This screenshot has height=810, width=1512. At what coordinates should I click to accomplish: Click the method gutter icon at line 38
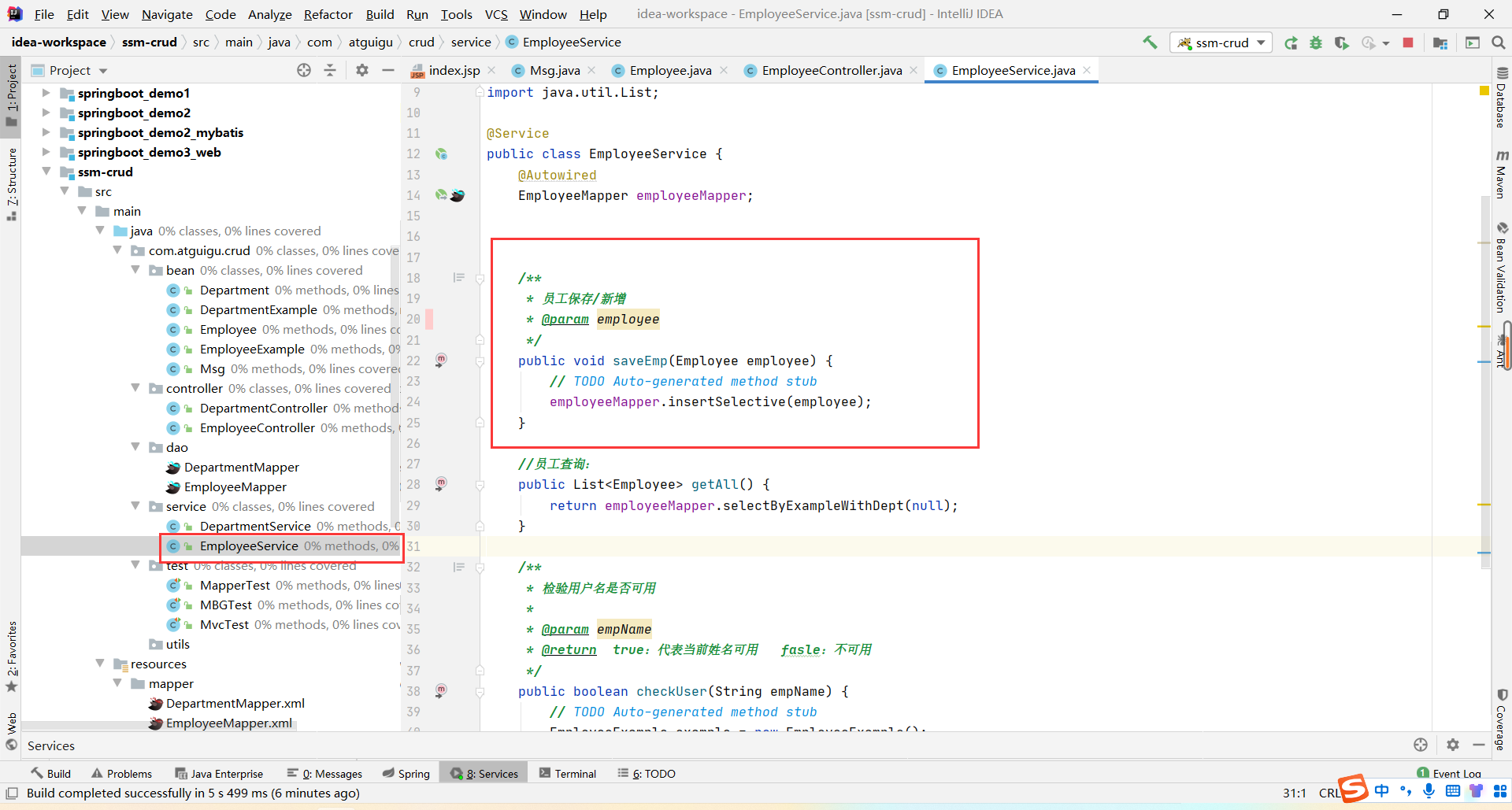tap(441, 690)
